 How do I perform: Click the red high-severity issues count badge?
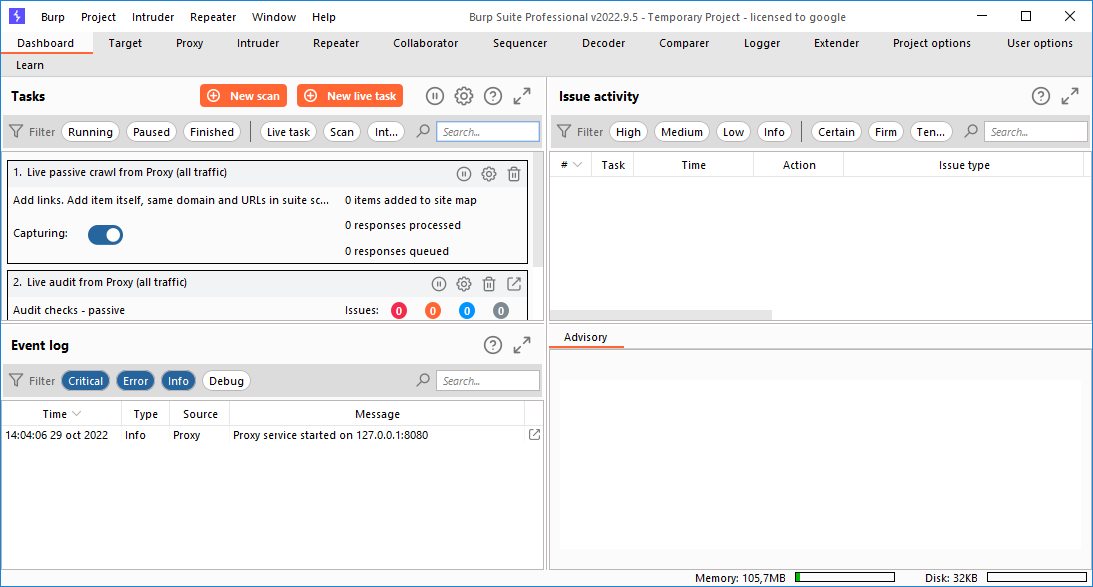click(x=399, y=311)
